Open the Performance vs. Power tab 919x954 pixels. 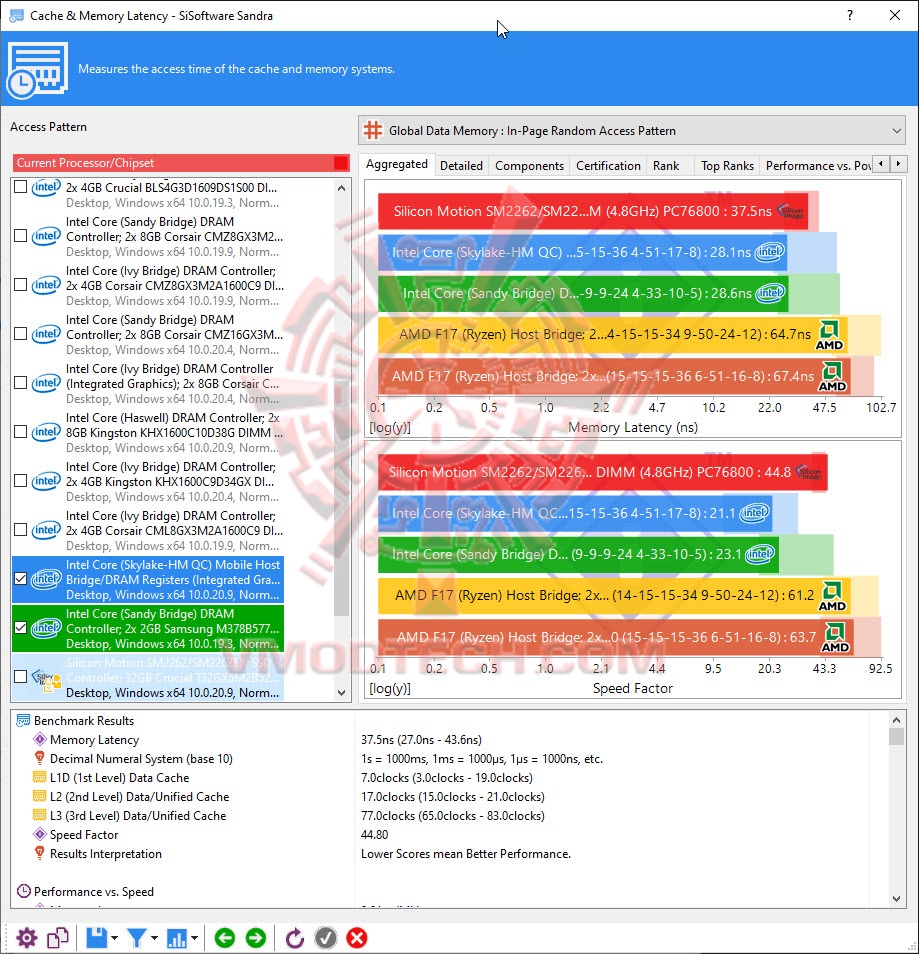(817, 165)
